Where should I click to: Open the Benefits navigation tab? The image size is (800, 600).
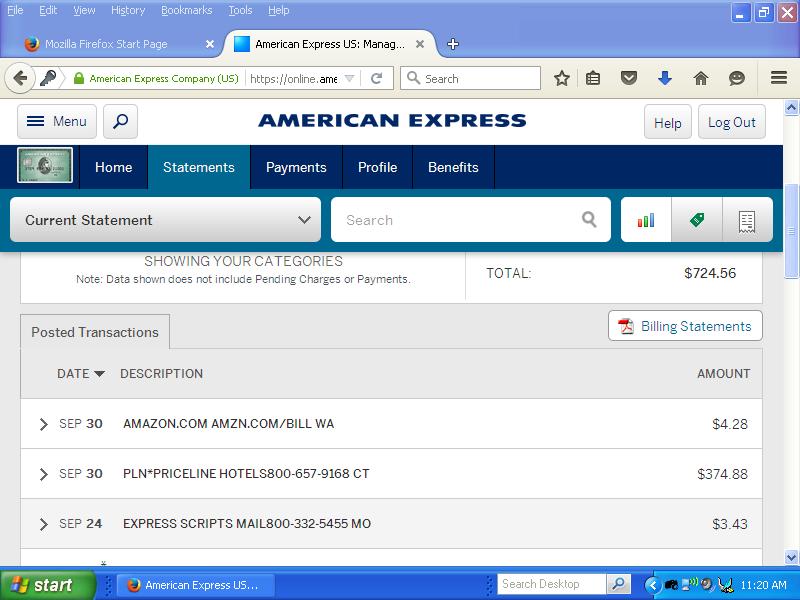453,167
